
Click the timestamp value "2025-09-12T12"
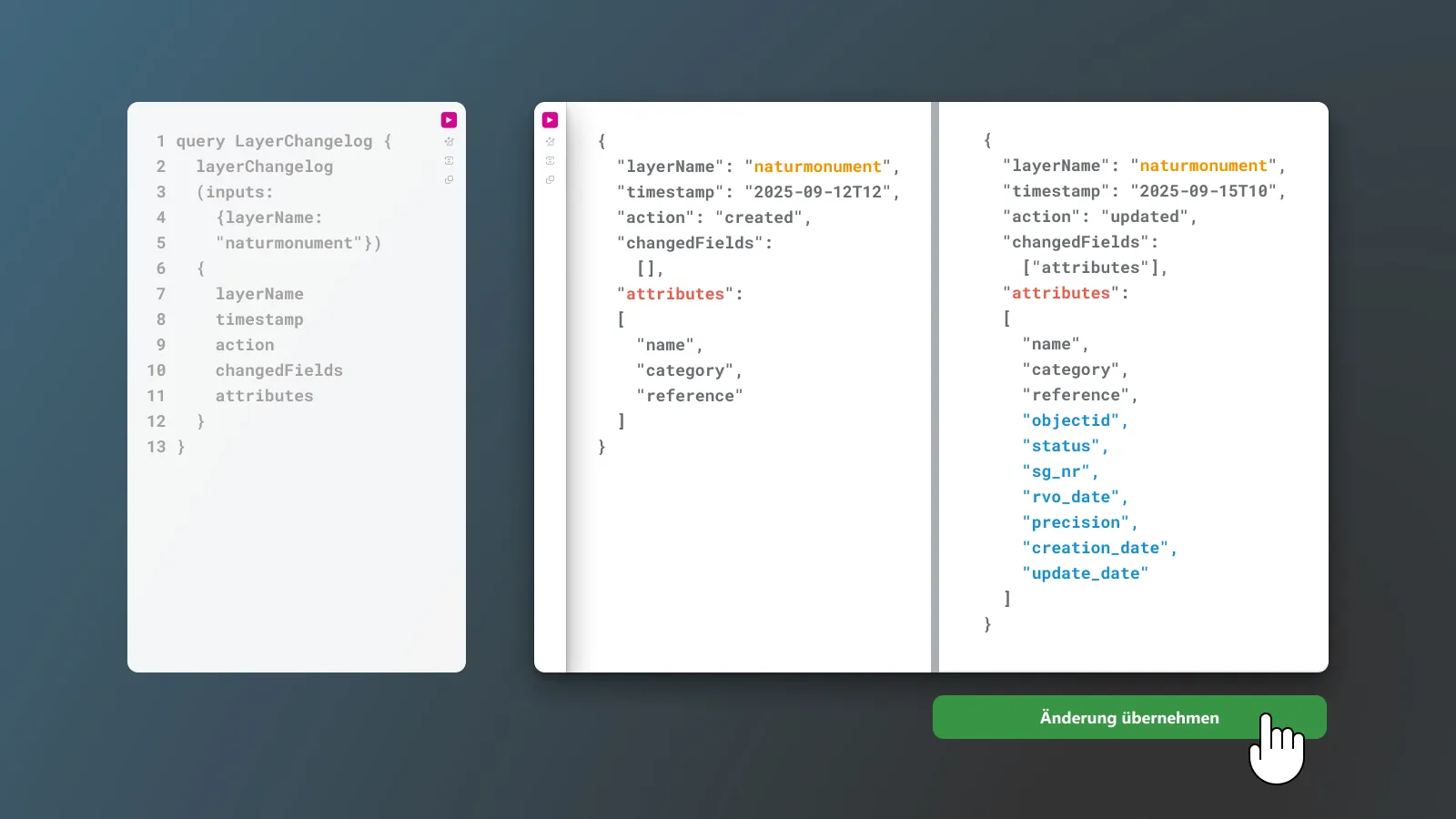click(817, 192)
